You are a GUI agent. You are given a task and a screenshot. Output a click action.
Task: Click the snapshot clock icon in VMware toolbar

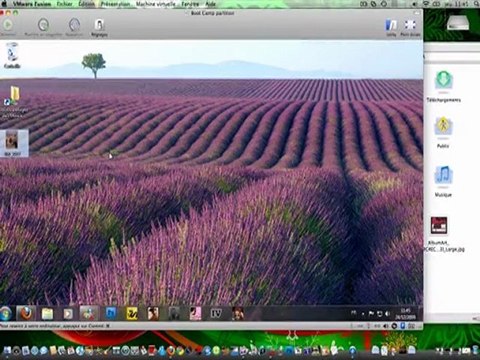click(x=43, y=25)
